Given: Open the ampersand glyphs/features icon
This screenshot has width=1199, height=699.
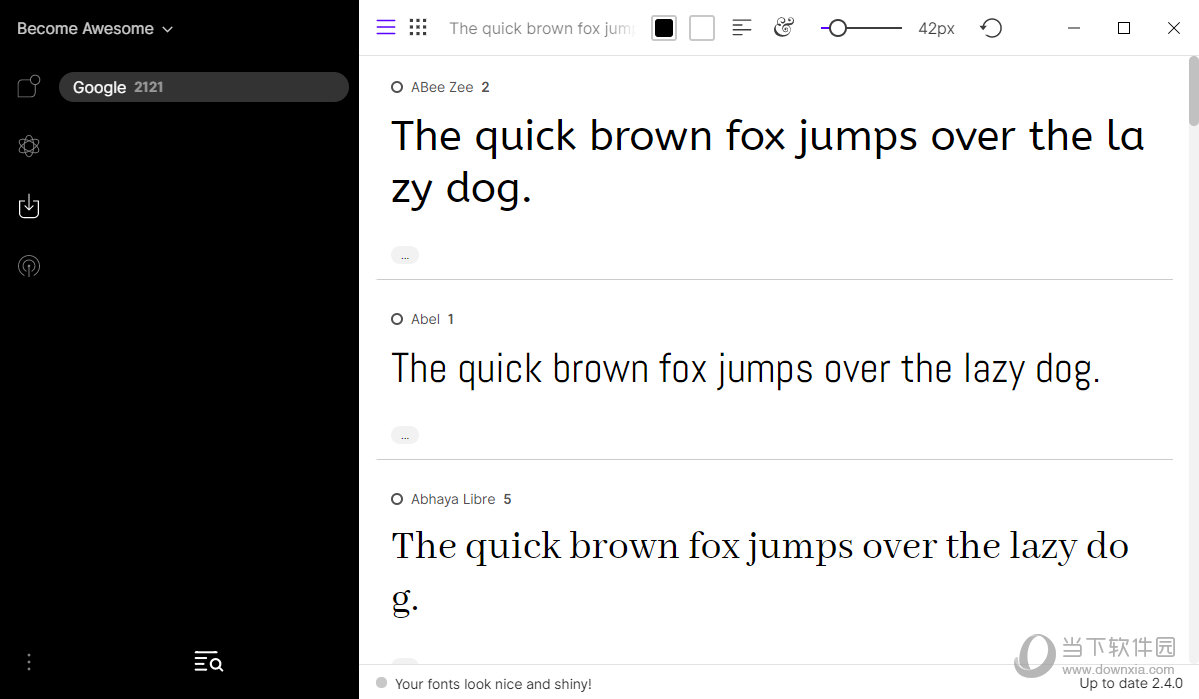Looking at the screenshot, I should (x=784, y=28).
